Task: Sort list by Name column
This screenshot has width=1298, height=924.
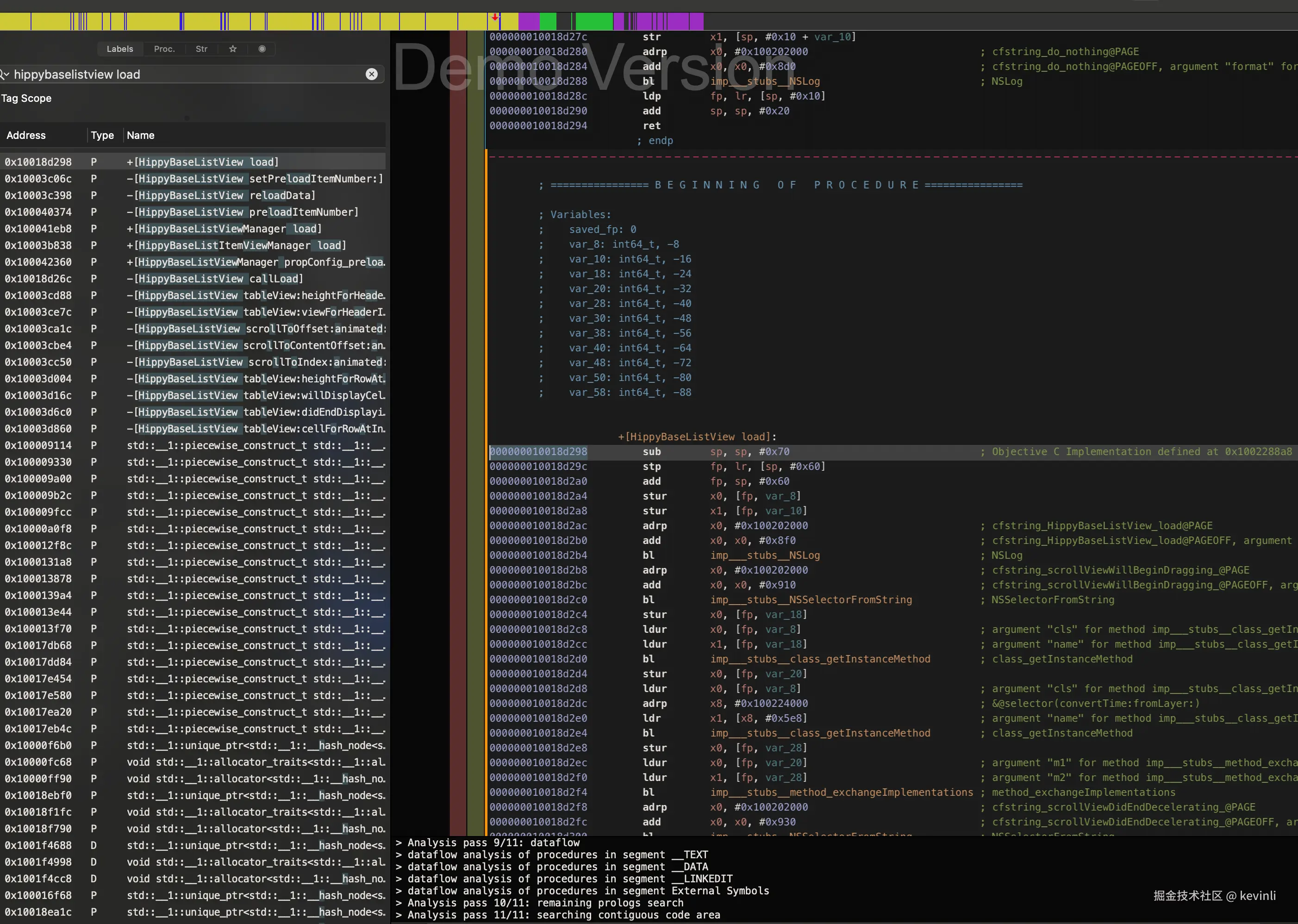Action: (x=141, y=136)
